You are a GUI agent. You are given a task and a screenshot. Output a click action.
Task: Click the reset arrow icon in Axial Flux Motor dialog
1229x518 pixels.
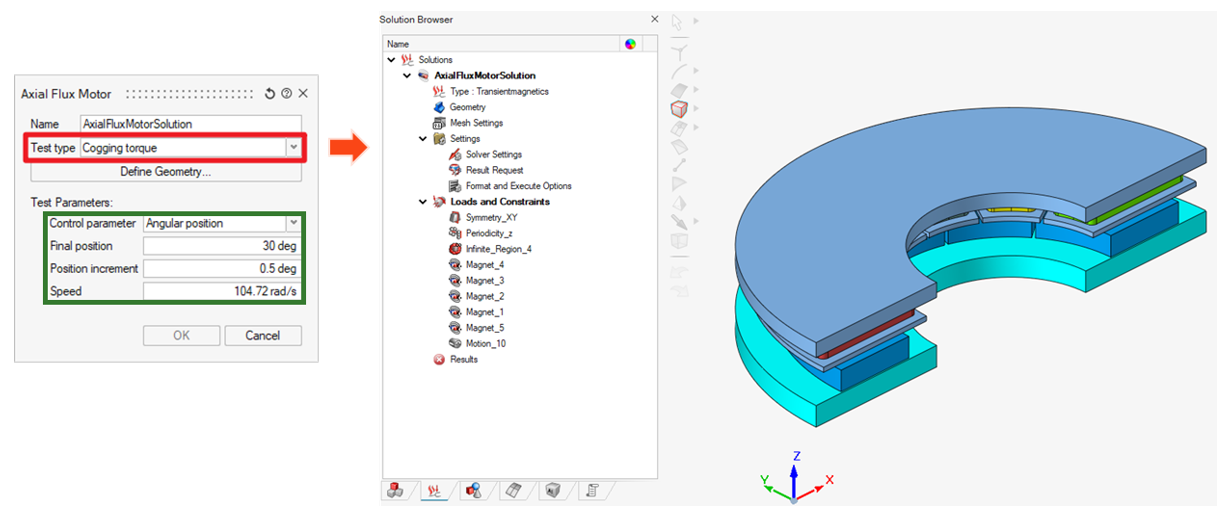[x=270, y=93]
